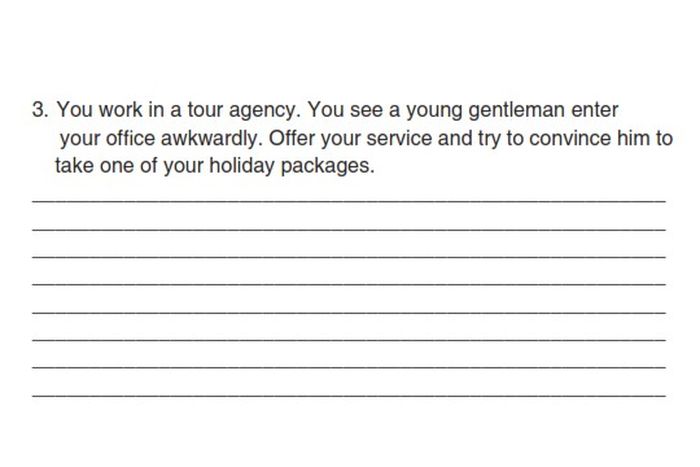The width and height of the screenshot is (700, 467).
Task: Click the word "packages" ending the question
Action: [328, 167]
